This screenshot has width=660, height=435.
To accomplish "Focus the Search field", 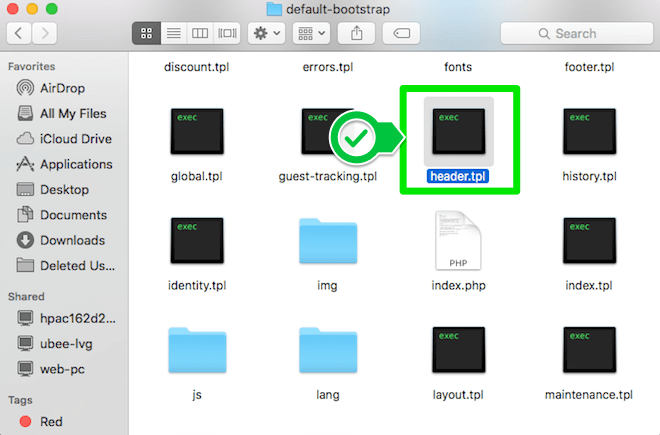I will [x=577, y=33].
